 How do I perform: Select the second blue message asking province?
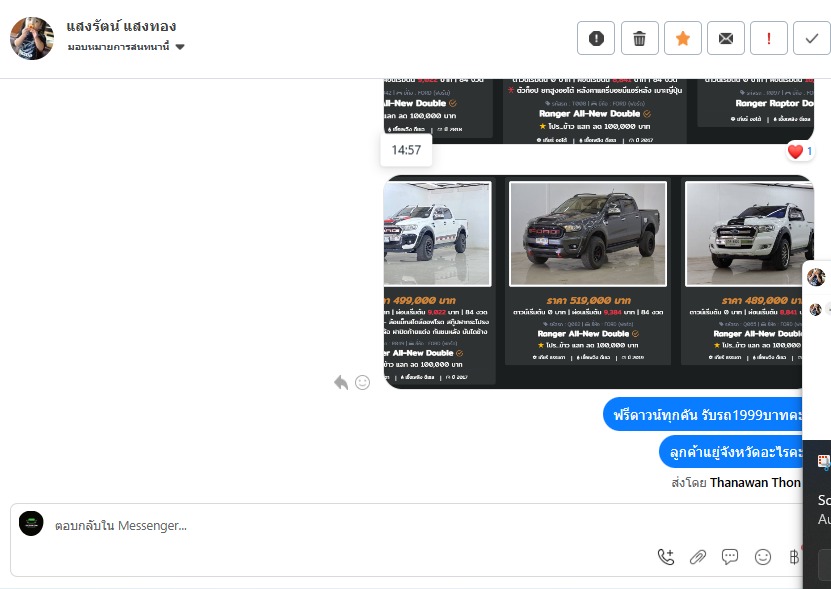(731, 452)
